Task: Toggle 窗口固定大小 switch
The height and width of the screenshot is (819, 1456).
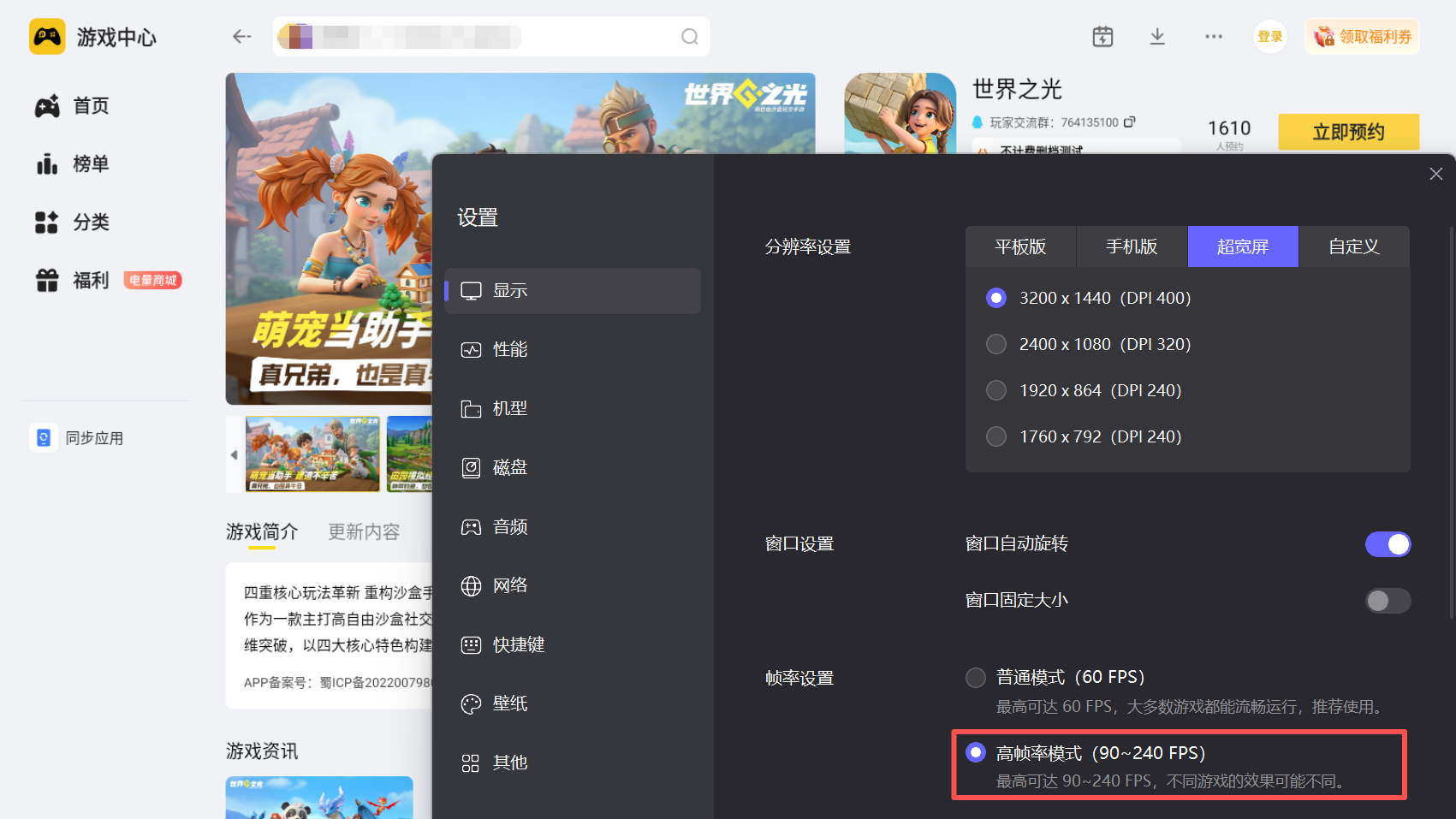Action: tap(1388, 601)
